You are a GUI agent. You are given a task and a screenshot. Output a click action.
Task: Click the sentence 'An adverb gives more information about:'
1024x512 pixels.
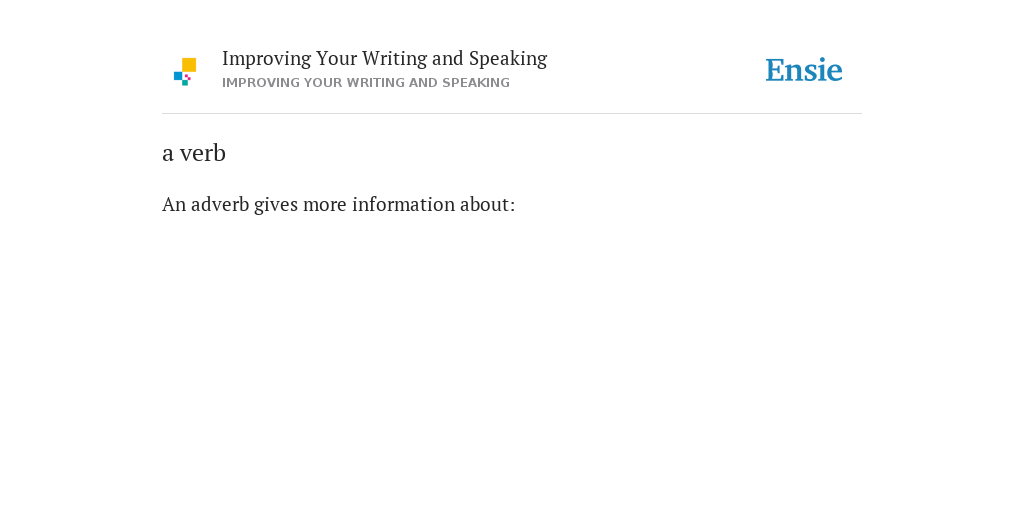338,205
